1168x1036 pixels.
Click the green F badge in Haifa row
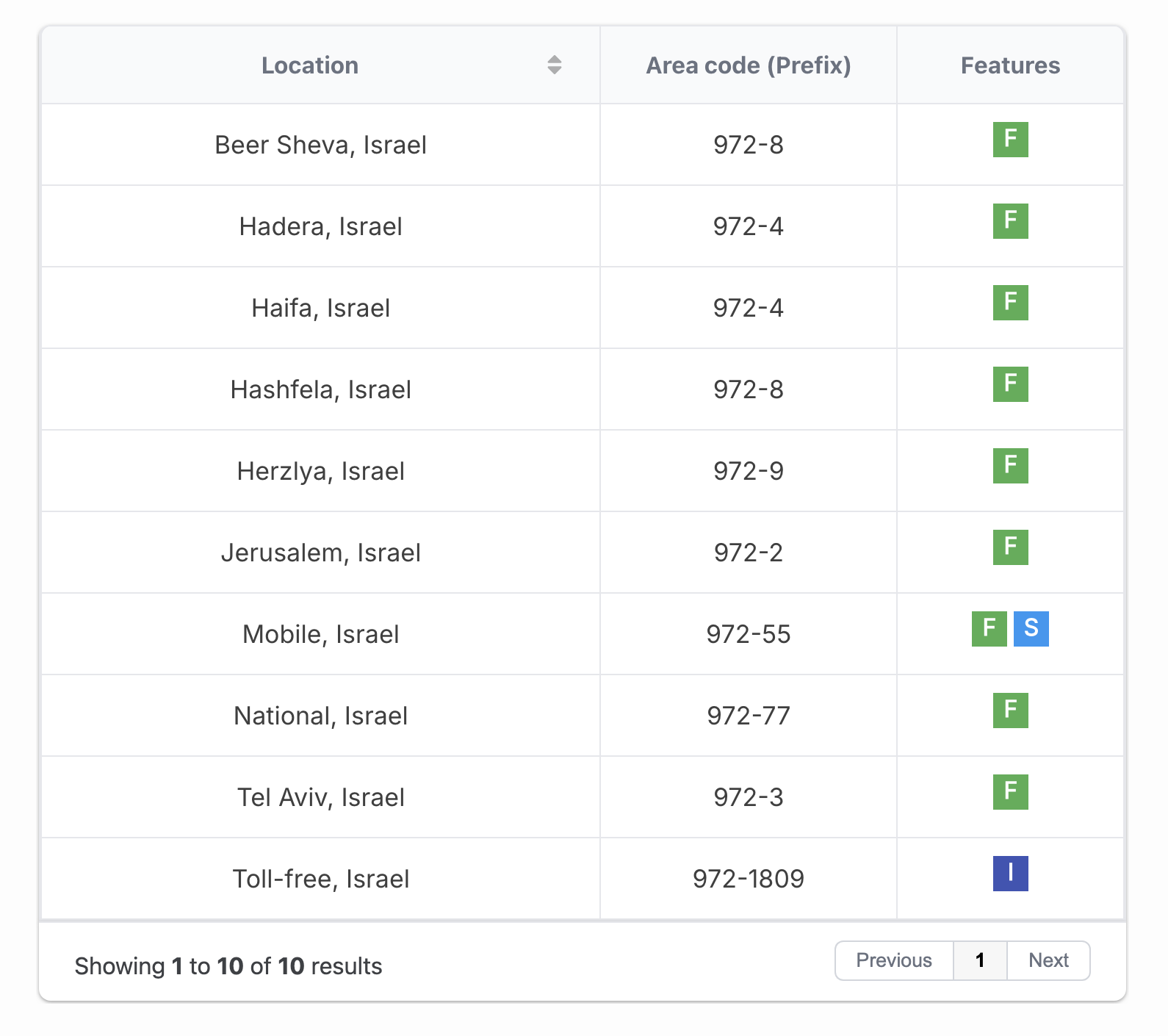coord(1010,303)
